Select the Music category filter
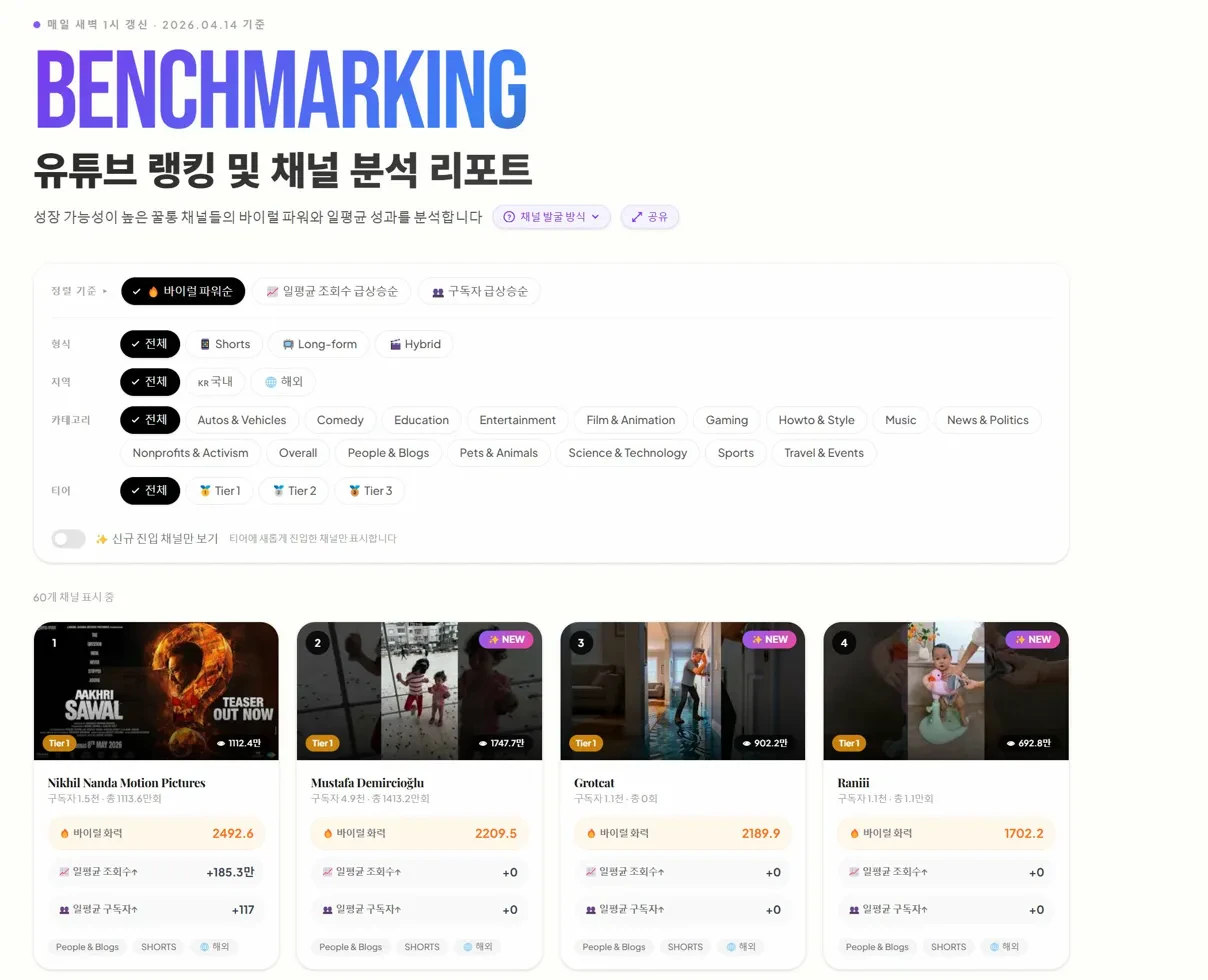Image resolution: width=1208 pixels, height=980 pixels. coord(900,420)
